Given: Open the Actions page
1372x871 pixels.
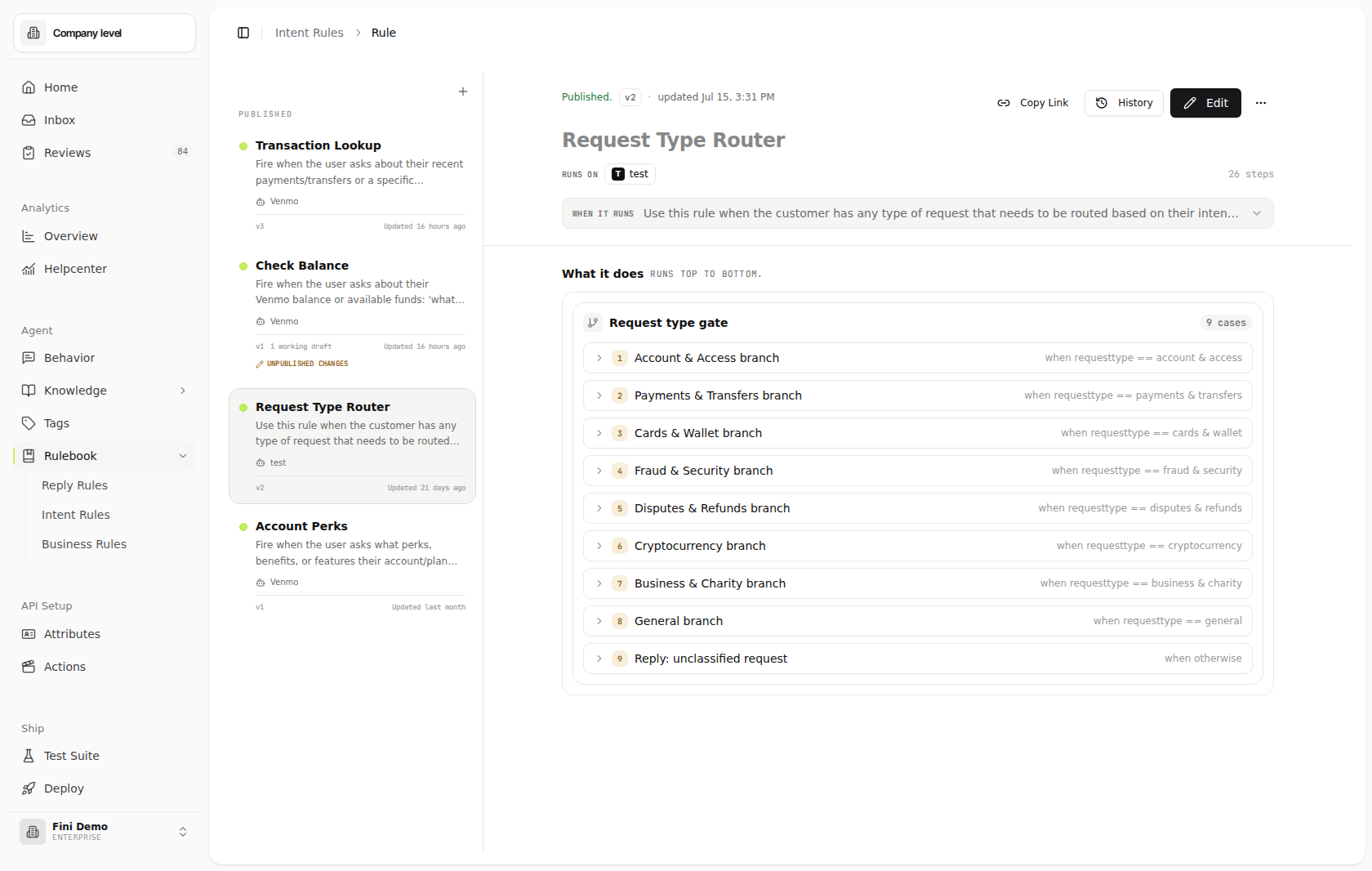Looking at the screenshot, I should click(x=105, y=667).
